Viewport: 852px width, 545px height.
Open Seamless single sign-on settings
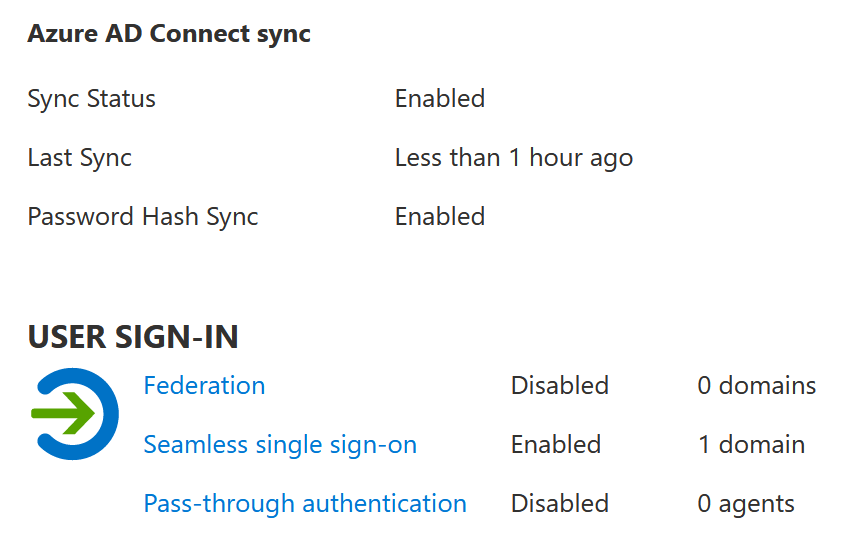(280, 445)
